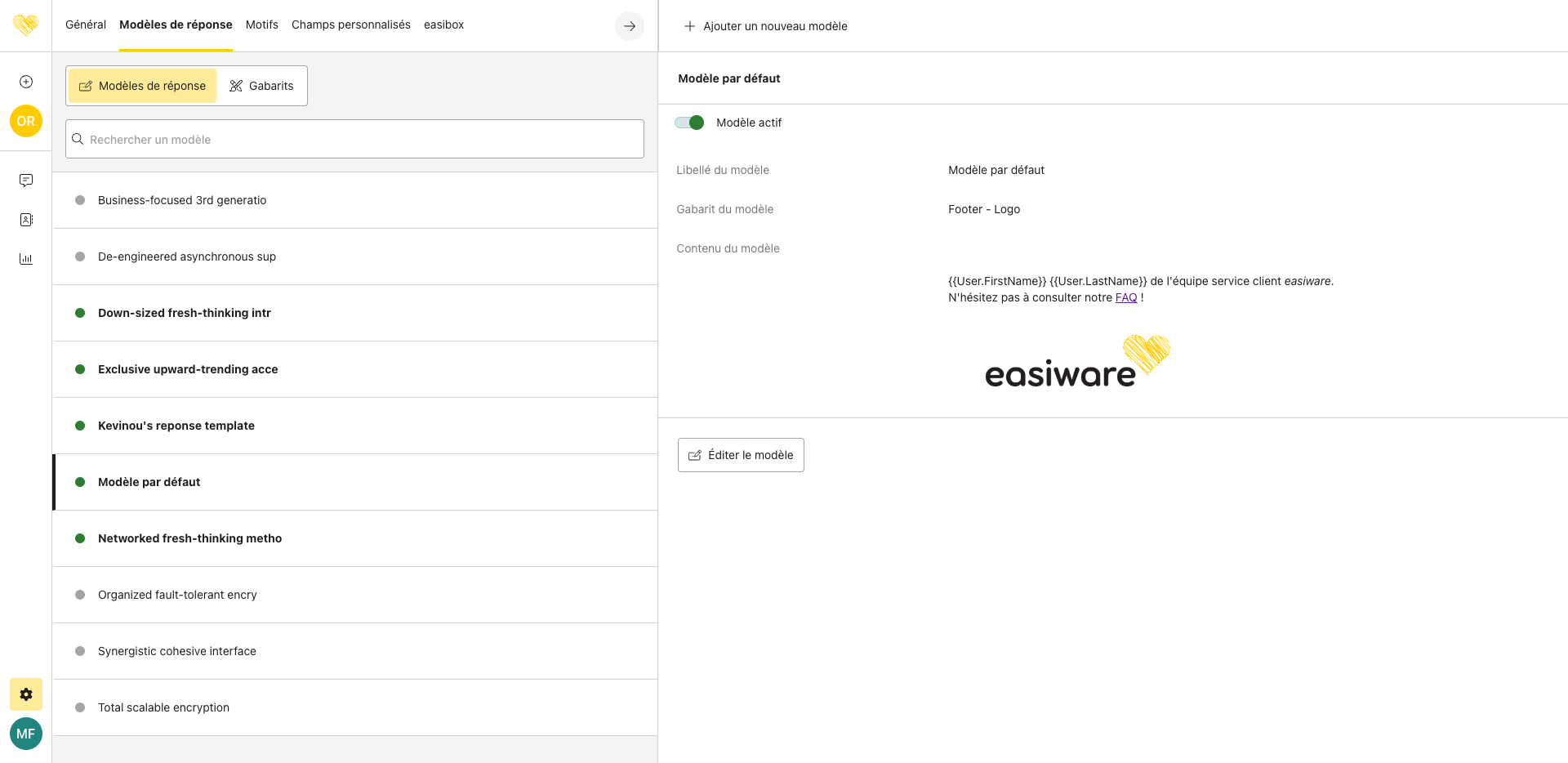Viewport: 1568px width, 763px height.
Task: Click the settings gear icon
Action: [x=26, y=694]
